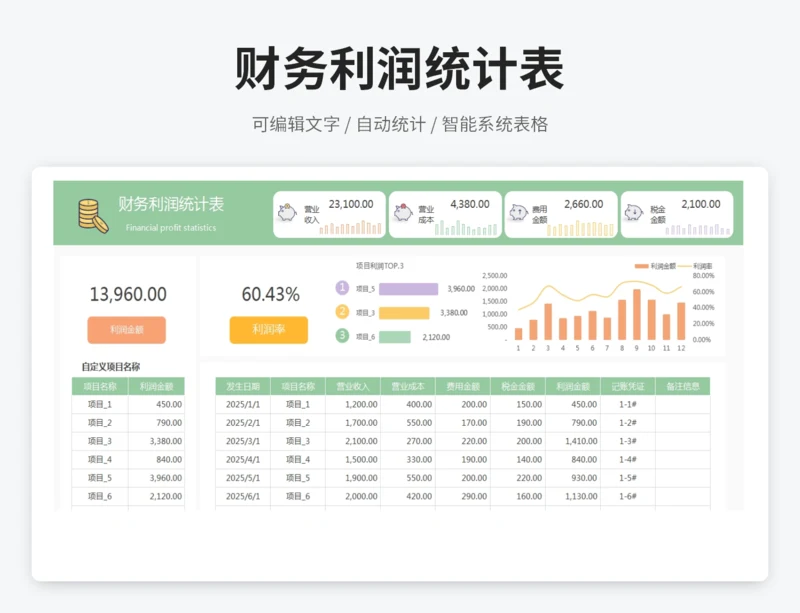Click the yellow rank 2 circle badge

[342, 311]
